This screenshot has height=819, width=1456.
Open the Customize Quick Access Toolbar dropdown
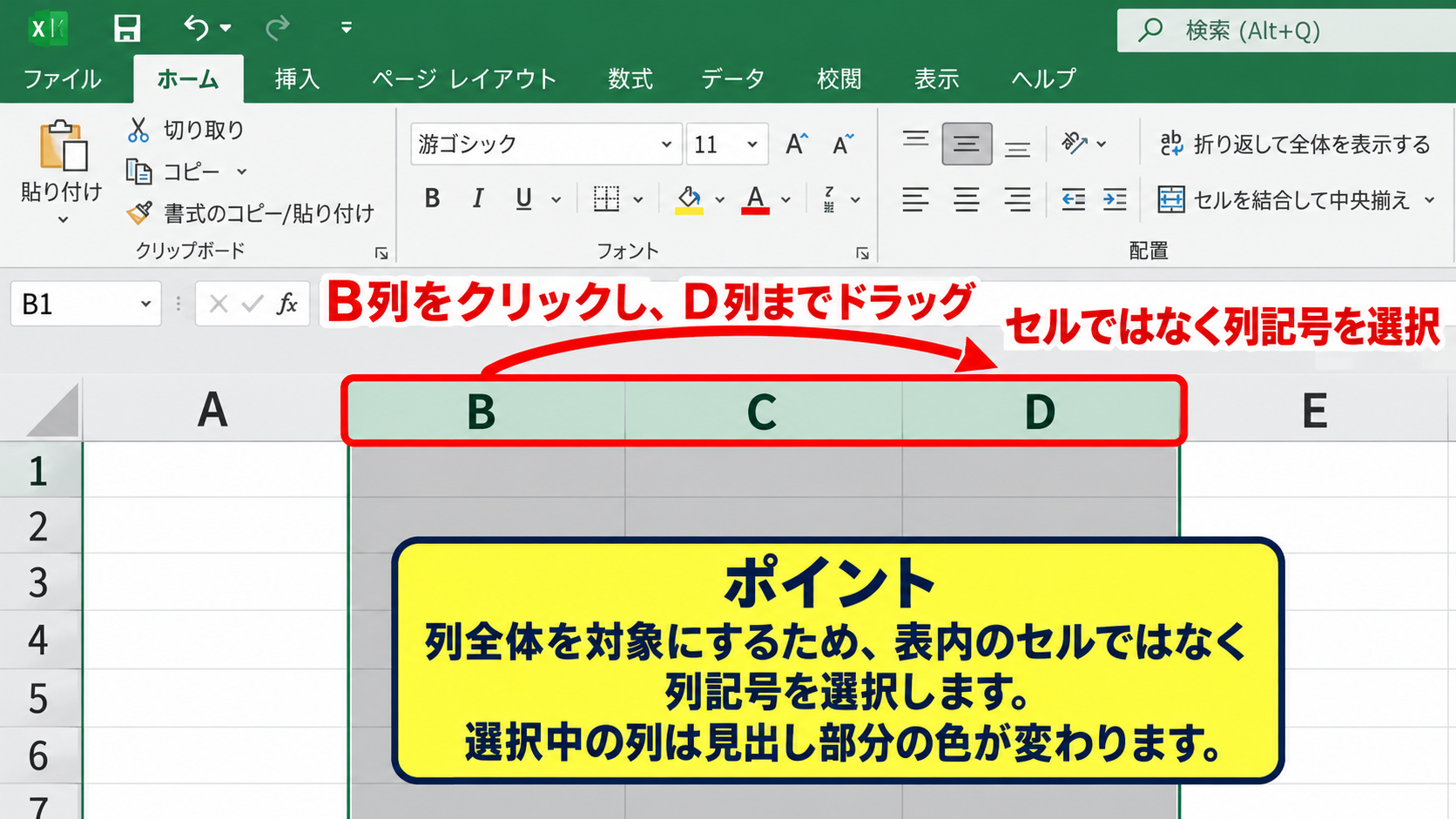tap(346, 29)
